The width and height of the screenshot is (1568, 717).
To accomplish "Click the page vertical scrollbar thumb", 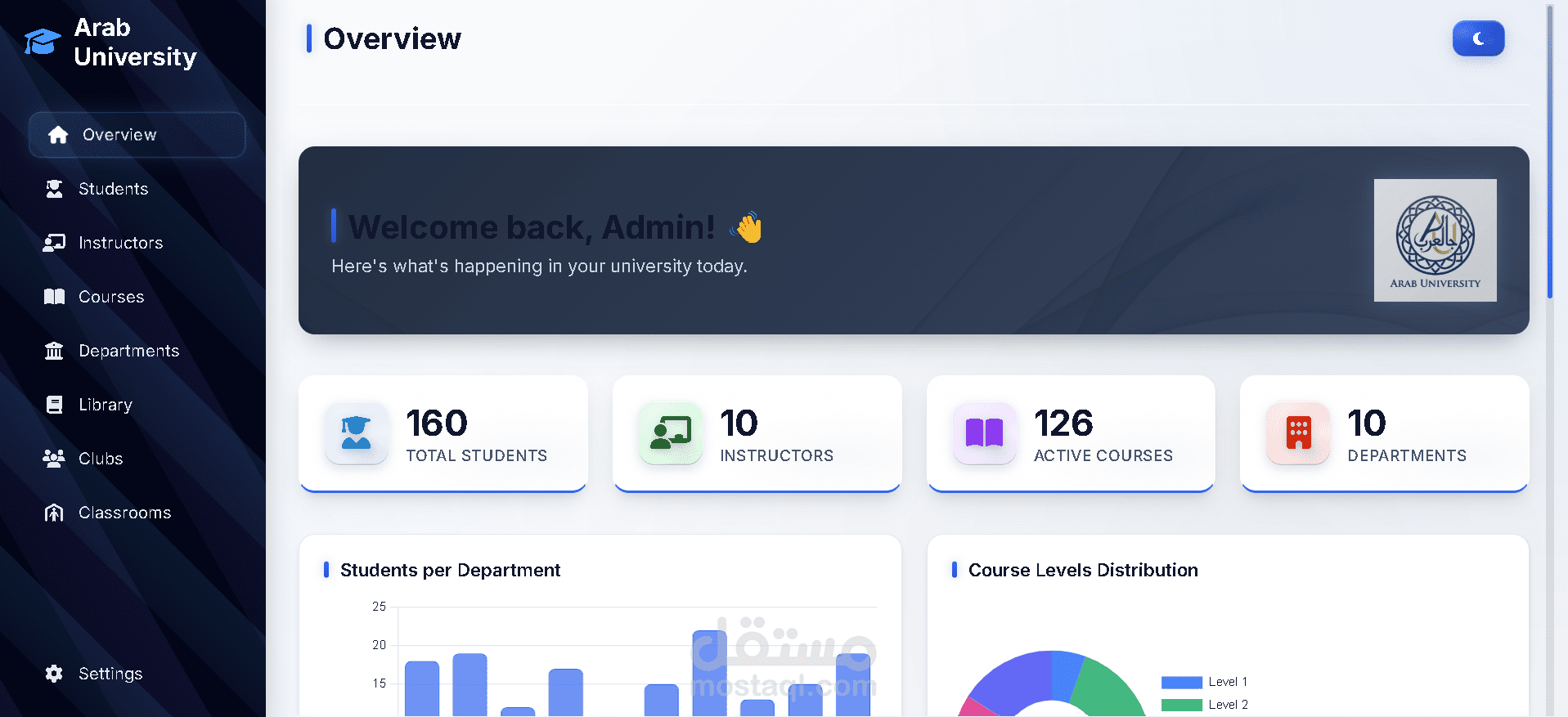I will click(x=1549, y=151).
